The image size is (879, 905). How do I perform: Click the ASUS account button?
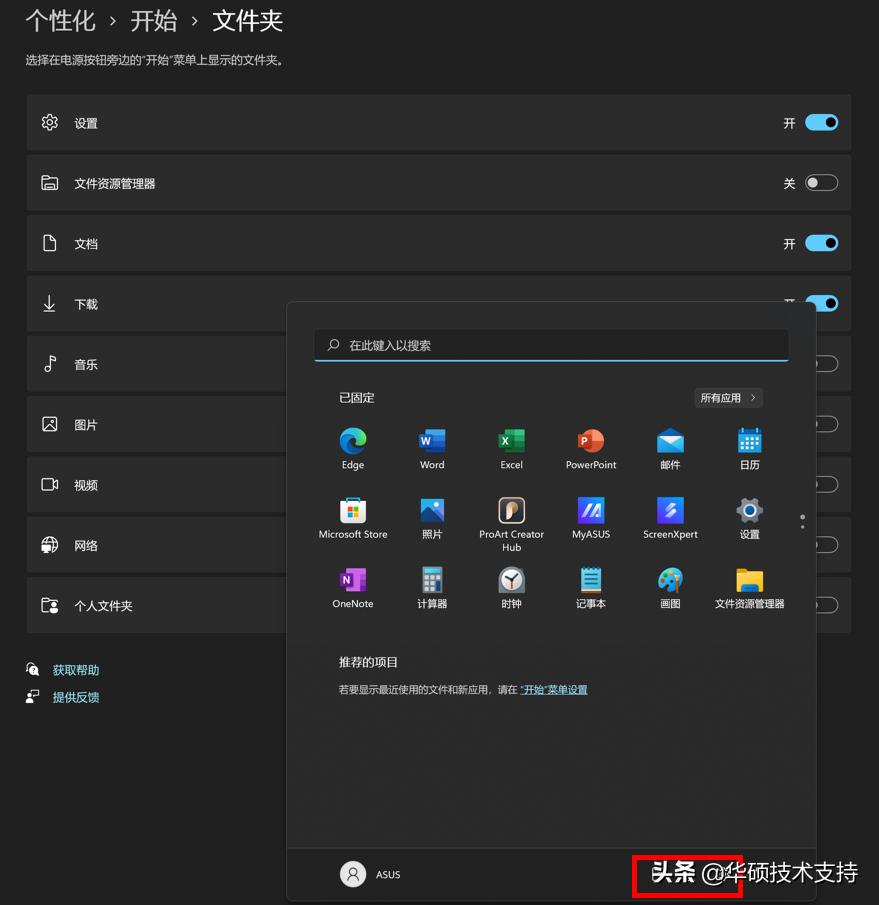371,874
